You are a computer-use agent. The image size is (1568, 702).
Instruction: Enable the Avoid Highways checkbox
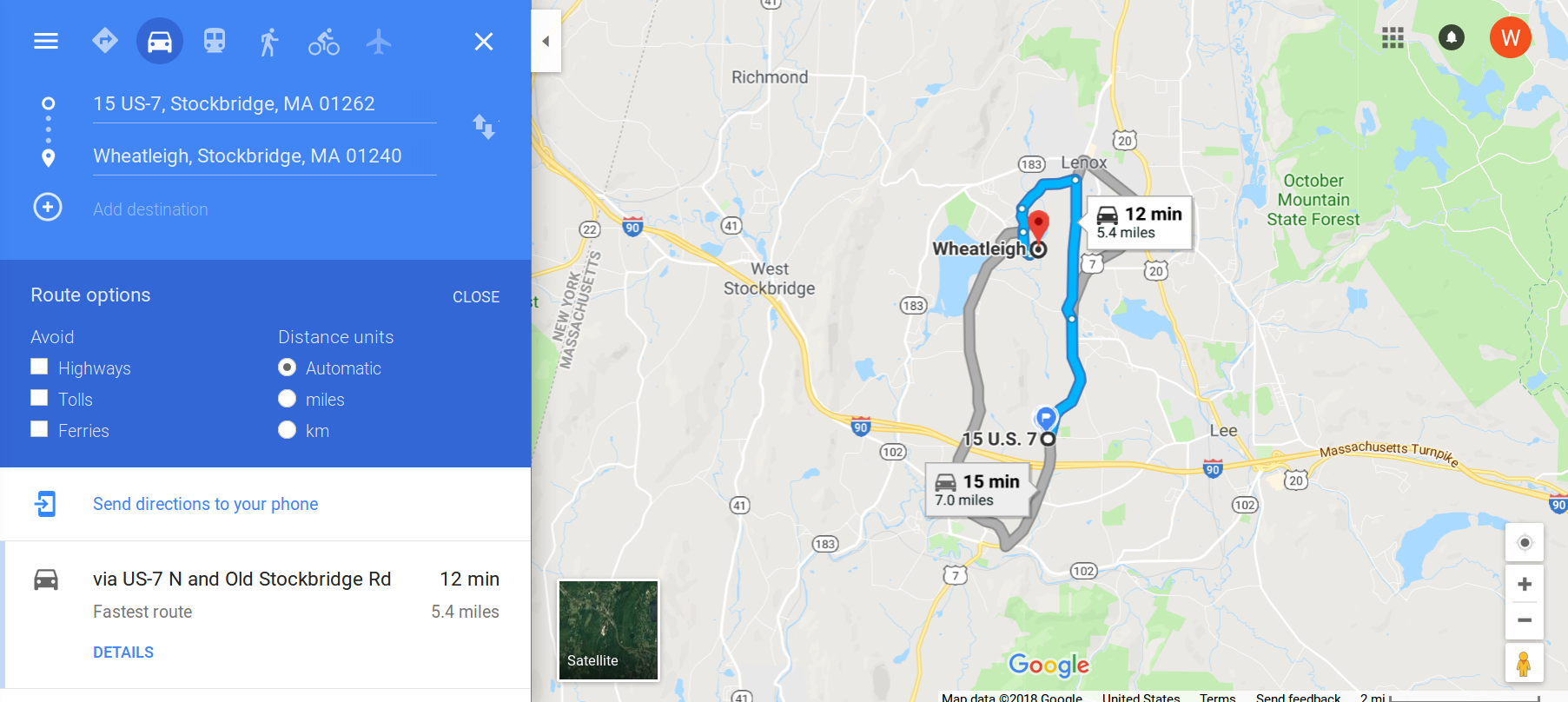[x=39, y=367]
